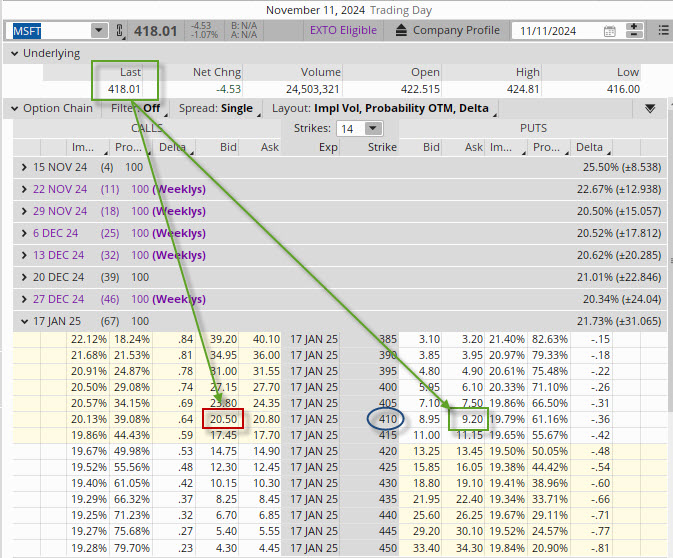Click the 410 put ask price 9.20
The height and width of the screenshot is (558, 673).
[x=470, y=420]
